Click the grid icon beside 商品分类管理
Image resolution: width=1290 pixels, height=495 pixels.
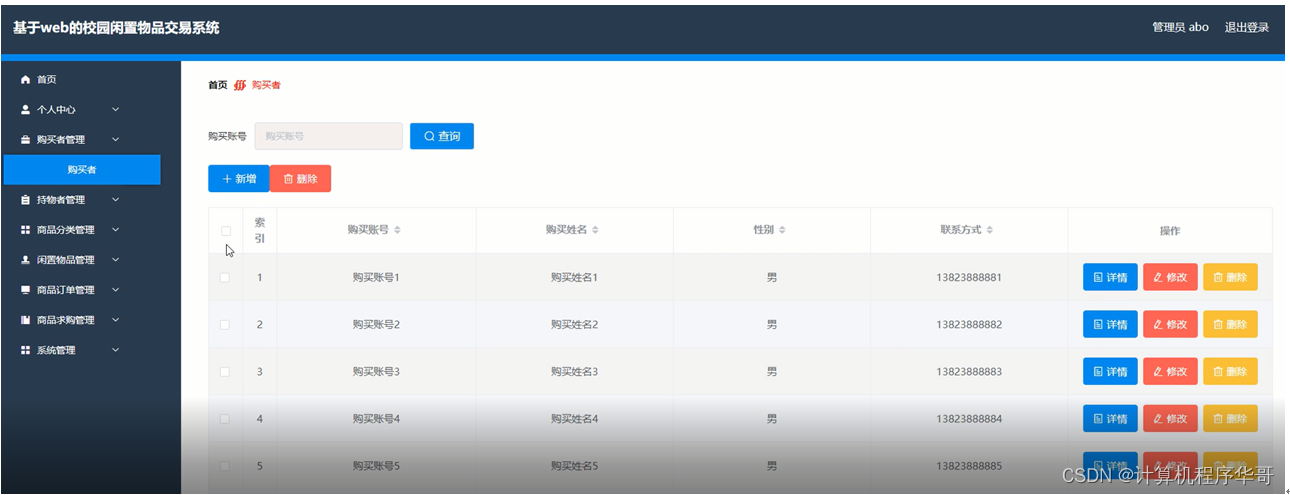pos(26,230)
